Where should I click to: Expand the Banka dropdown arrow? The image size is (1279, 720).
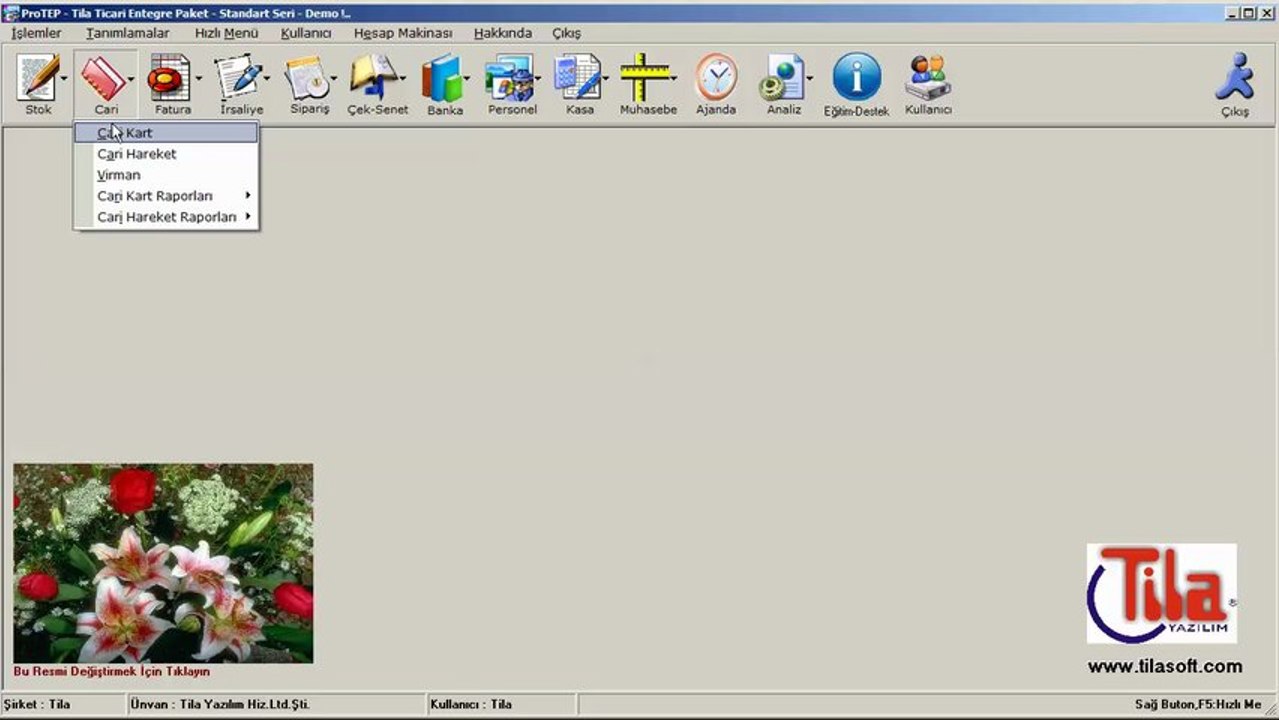coord(468,78)
